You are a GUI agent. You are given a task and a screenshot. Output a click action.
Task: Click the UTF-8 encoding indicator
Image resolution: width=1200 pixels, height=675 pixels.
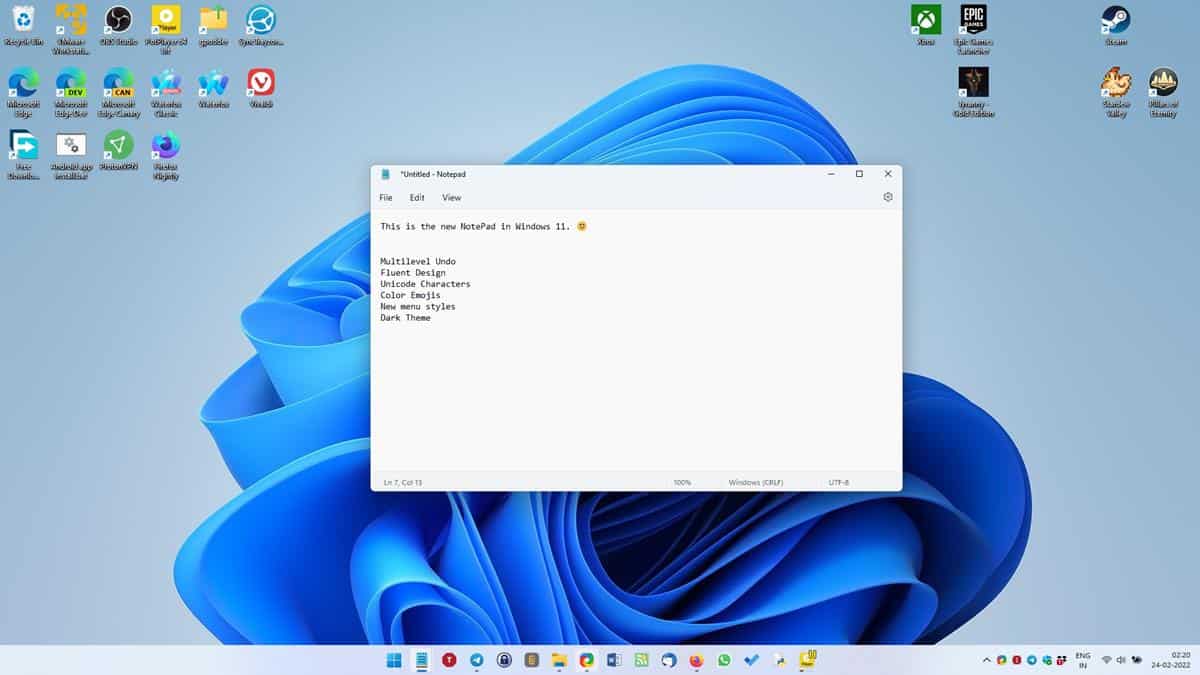pos(840,481)
